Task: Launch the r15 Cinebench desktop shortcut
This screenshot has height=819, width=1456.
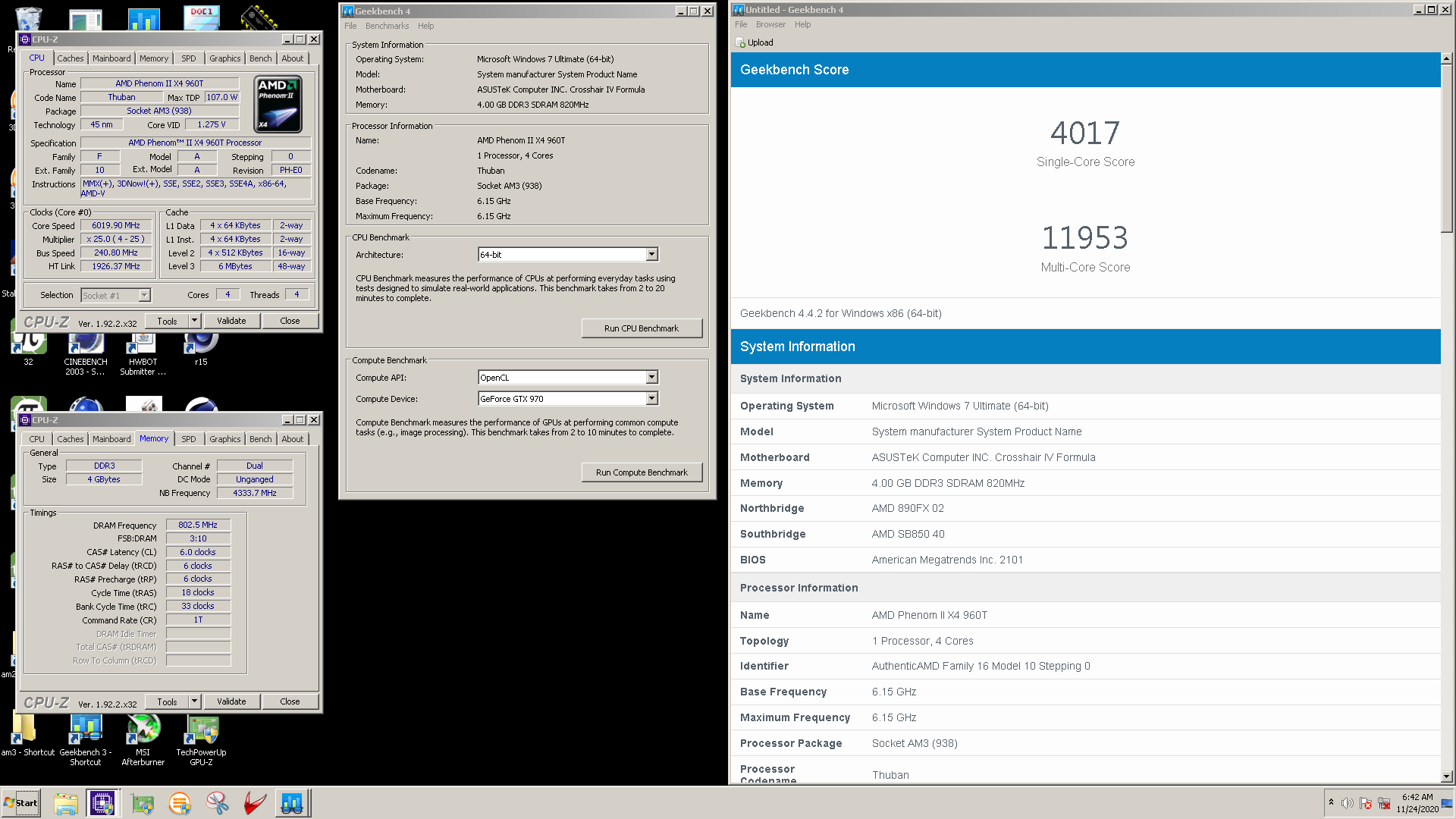Action: tap(201, 350)
